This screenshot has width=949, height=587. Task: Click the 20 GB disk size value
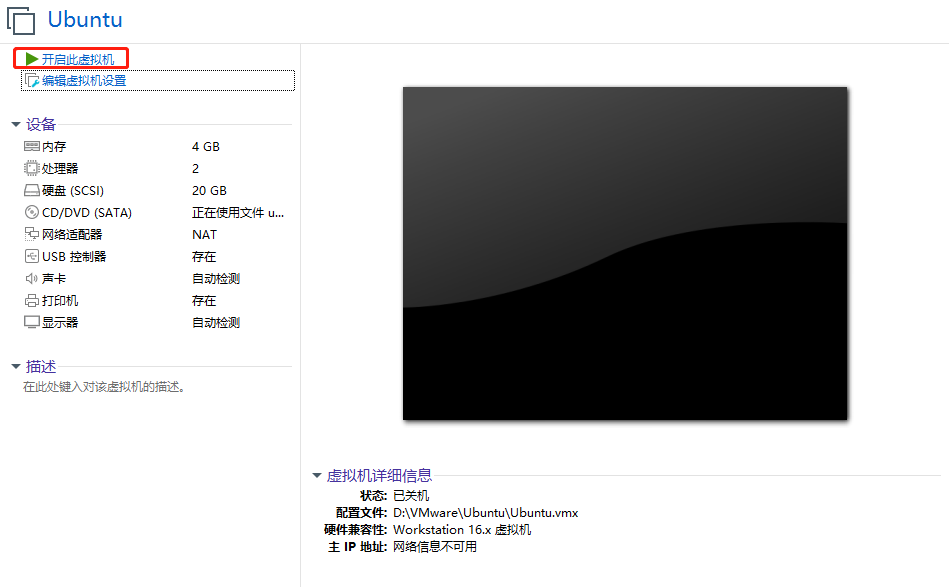click(209, 191)
